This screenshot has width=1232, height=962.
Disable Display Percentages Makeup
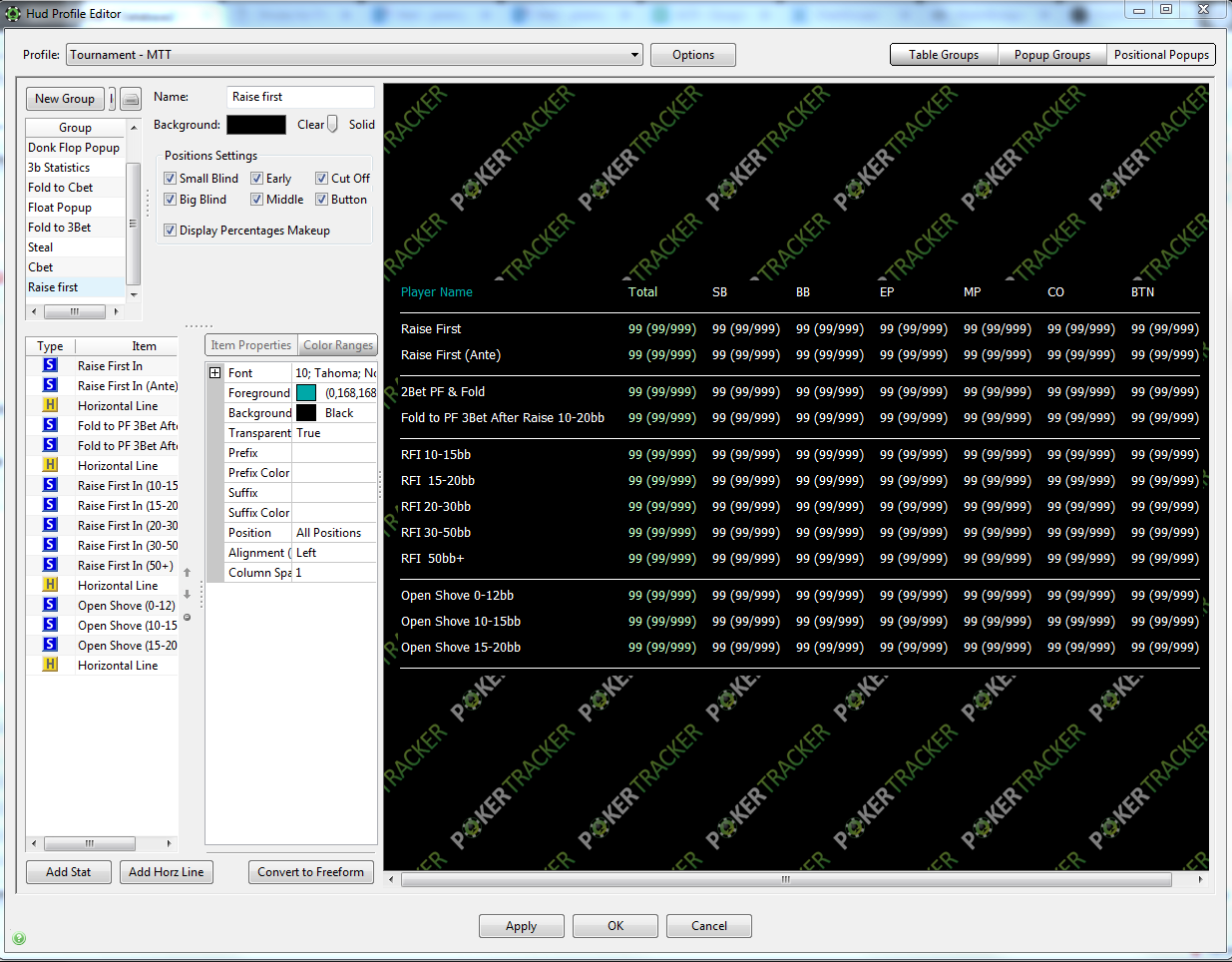coord(170,231)
